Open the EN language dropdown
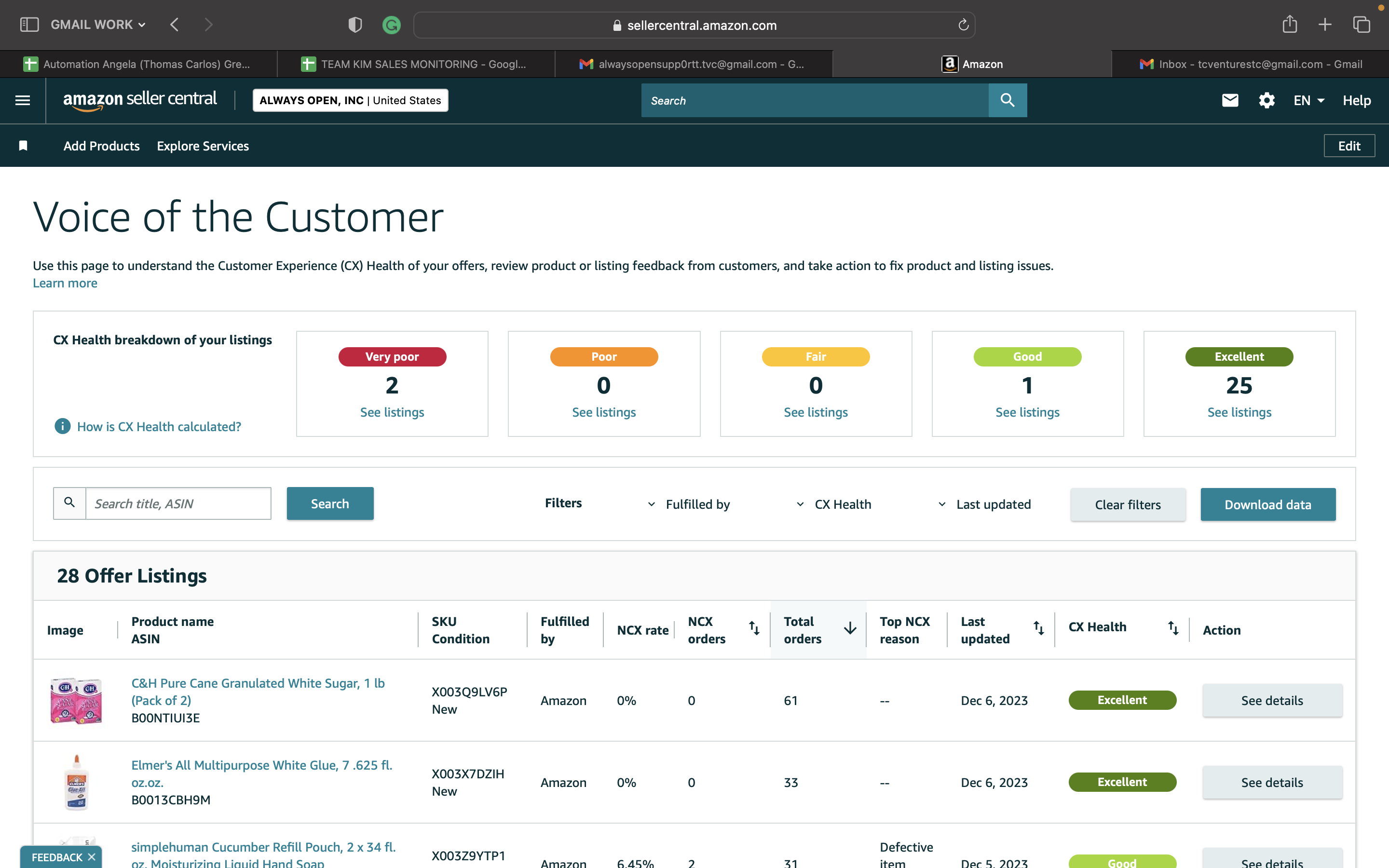Image resolution: width=1389 pixels, height=868 pixels. click(x=1308, y=100)
